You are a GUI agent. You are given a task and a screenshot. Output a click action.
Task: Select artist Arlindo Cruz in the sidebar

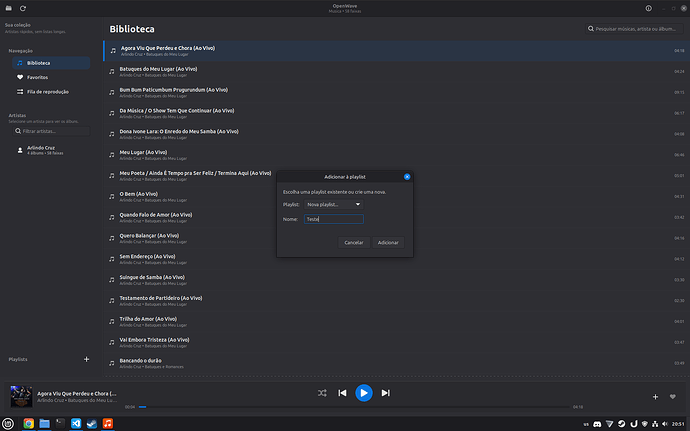pyautogui.click(x=51, y=150)
